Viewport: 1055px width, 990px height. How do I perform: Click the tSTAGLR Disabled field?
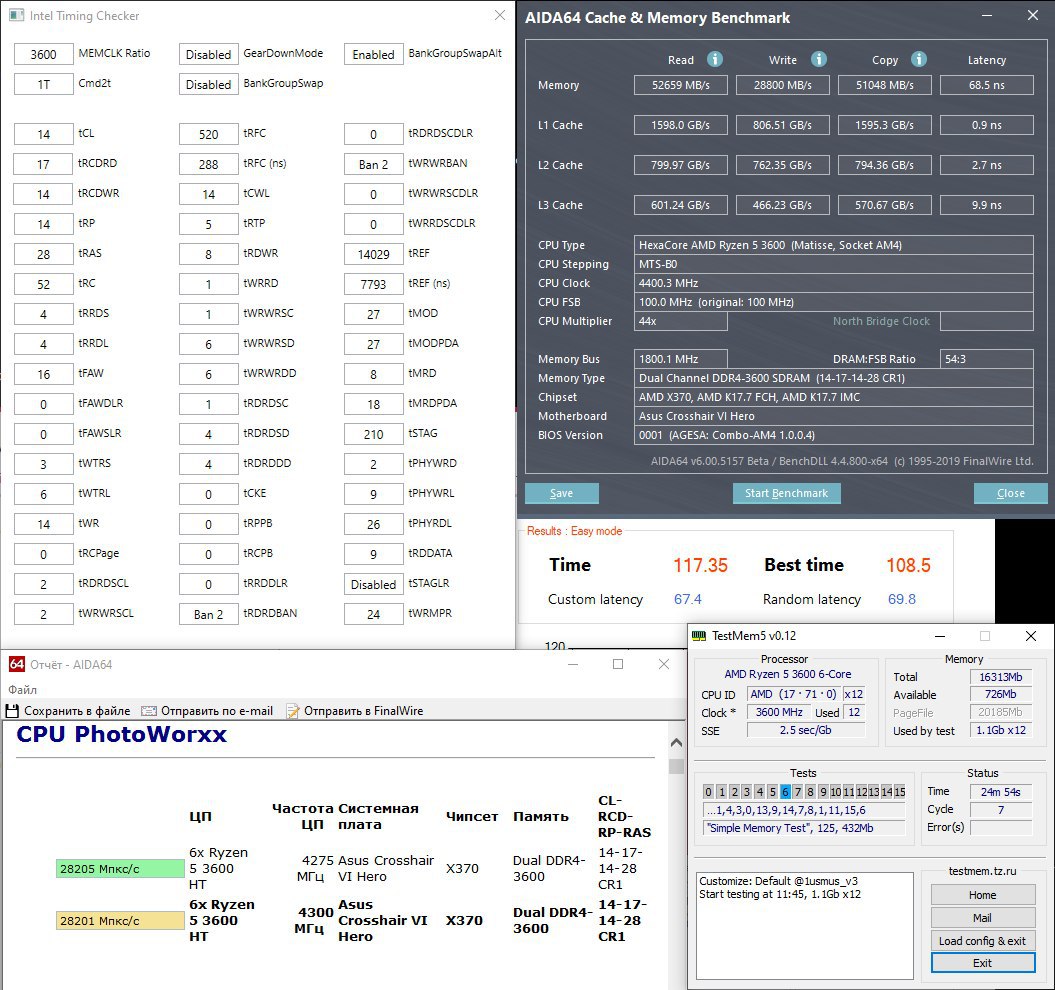coord(373,585)
